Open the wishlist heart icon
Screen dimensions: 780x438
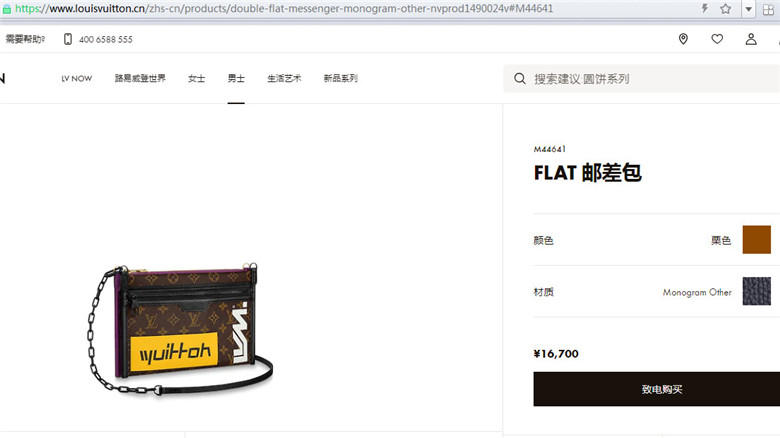tap(717, 39)
